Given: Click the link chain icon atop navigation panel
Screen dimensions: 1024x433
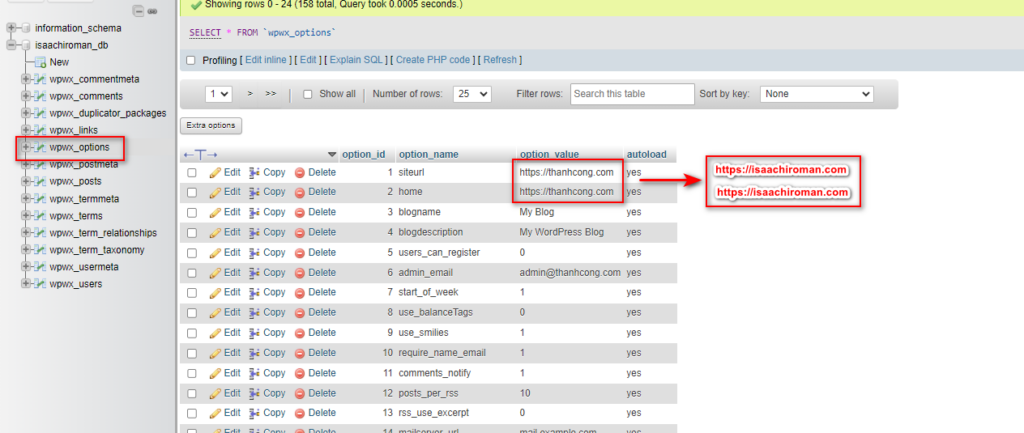Looking at the screenshot, I should [x=153, y=11].
